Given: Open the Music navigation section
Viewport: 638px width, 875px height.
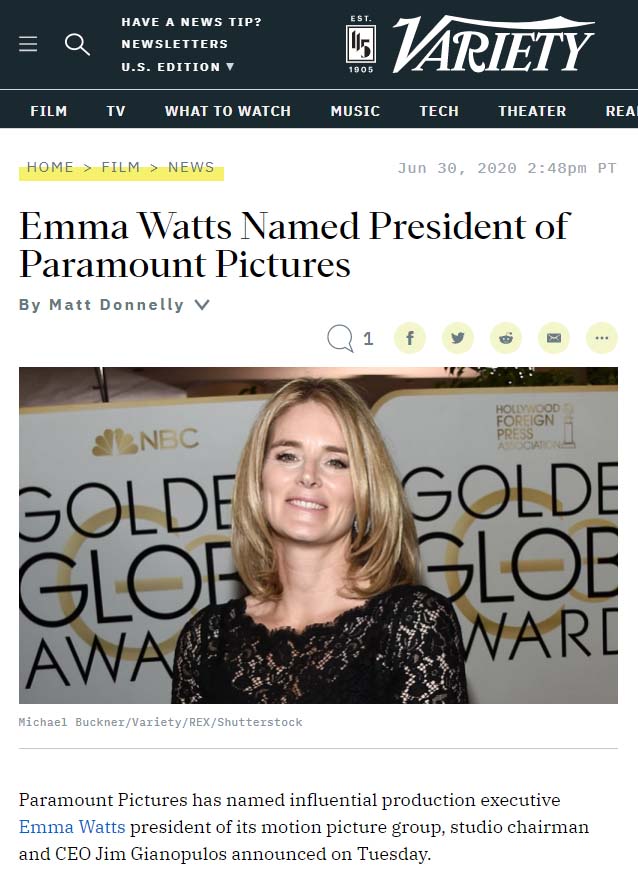Looking at the screenshot, I should pyautogui.click(x=355, y=111).
